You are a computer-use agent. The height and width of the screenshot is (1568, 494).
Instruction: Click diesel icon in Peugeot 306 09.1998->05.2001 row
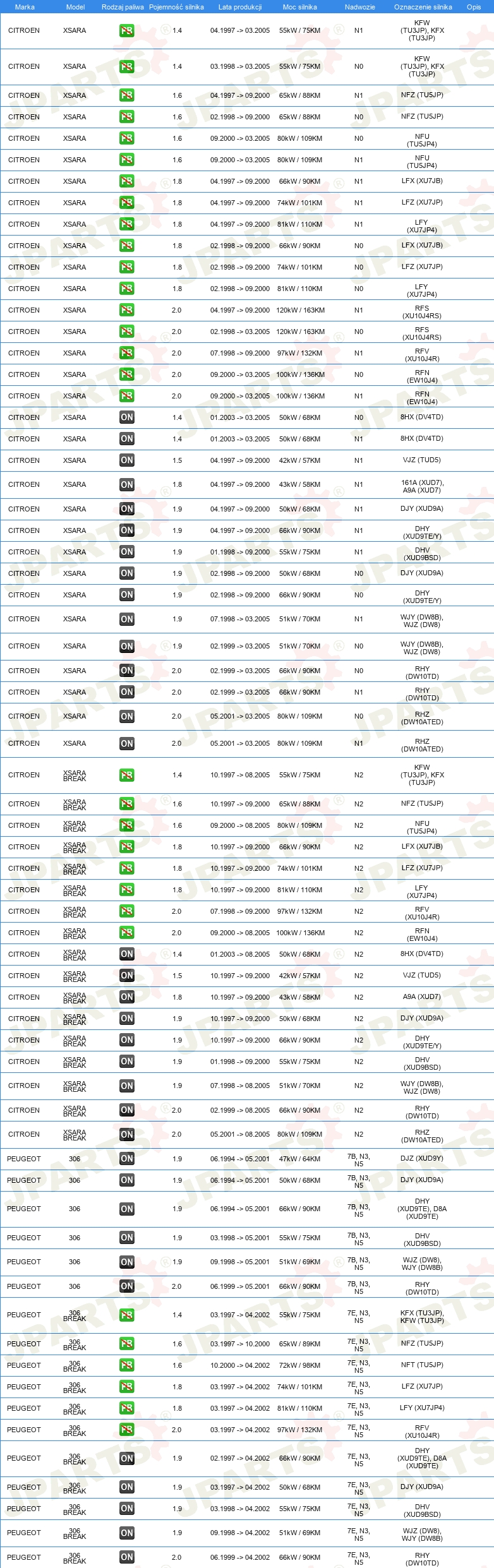[x=127, y=1262]
